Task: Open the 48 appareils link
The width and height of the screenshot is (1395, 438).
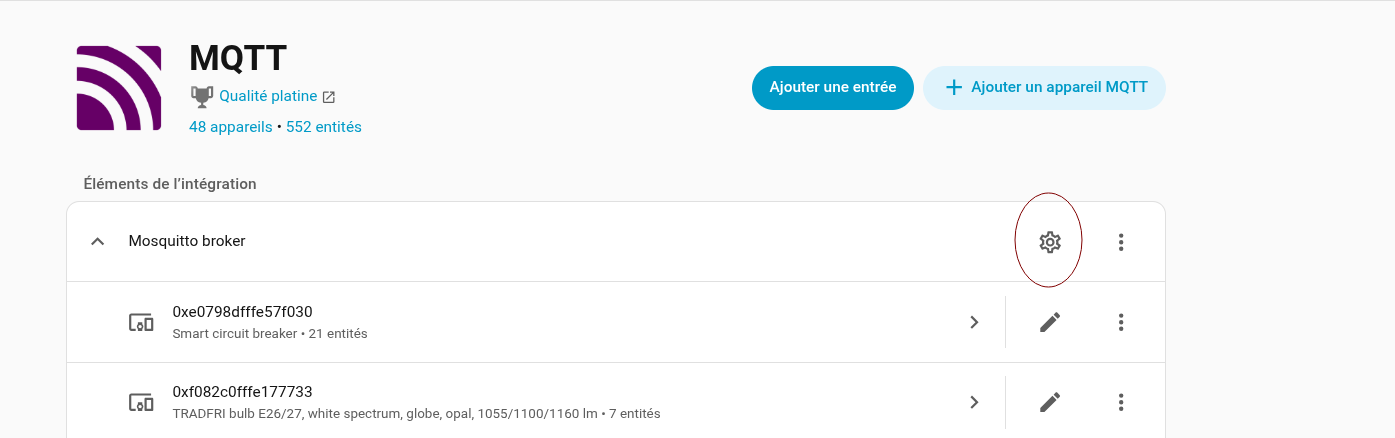Action: click(230, 127)
